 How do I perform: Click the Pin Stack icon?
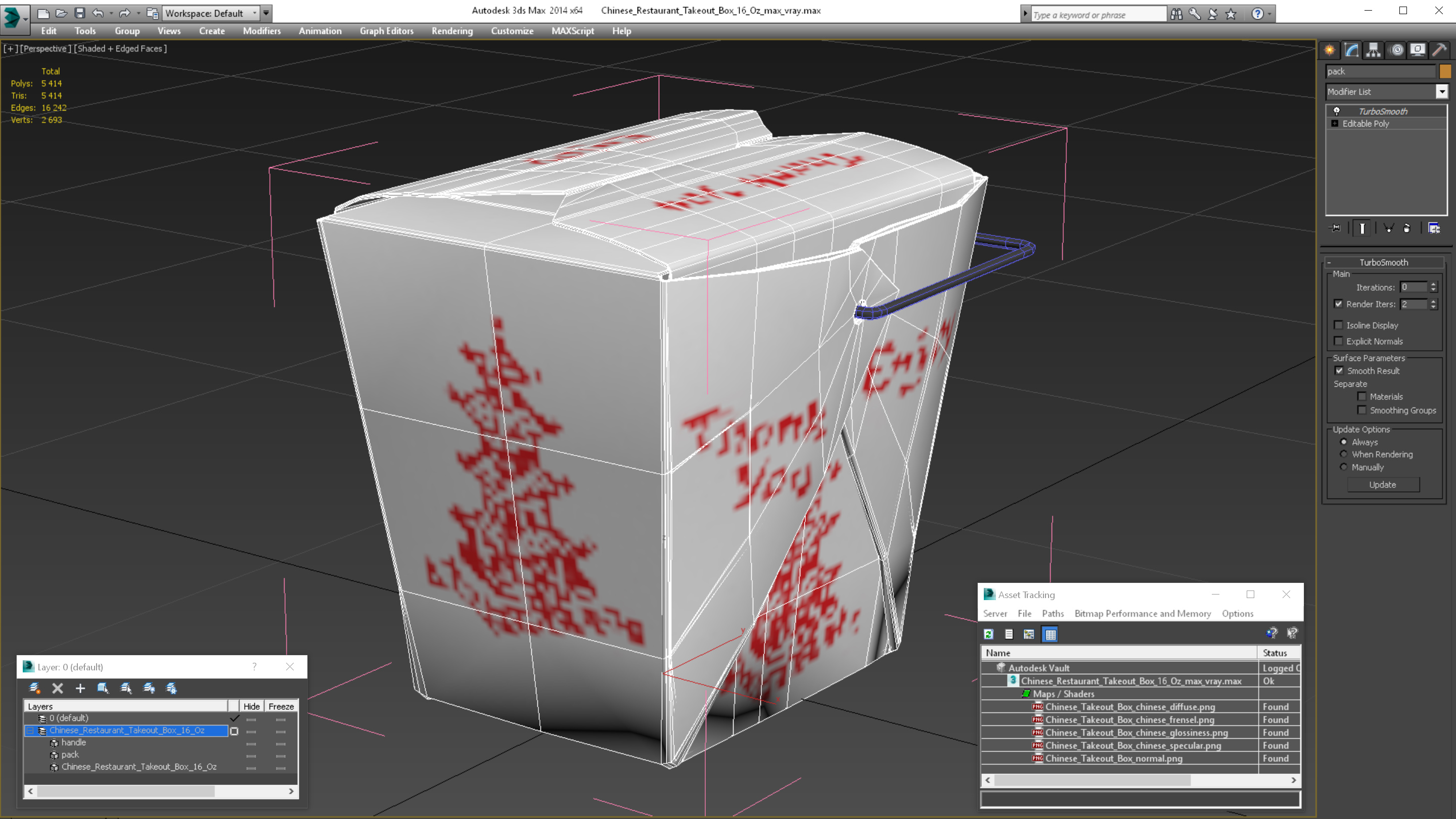(x=1336, y=229)
